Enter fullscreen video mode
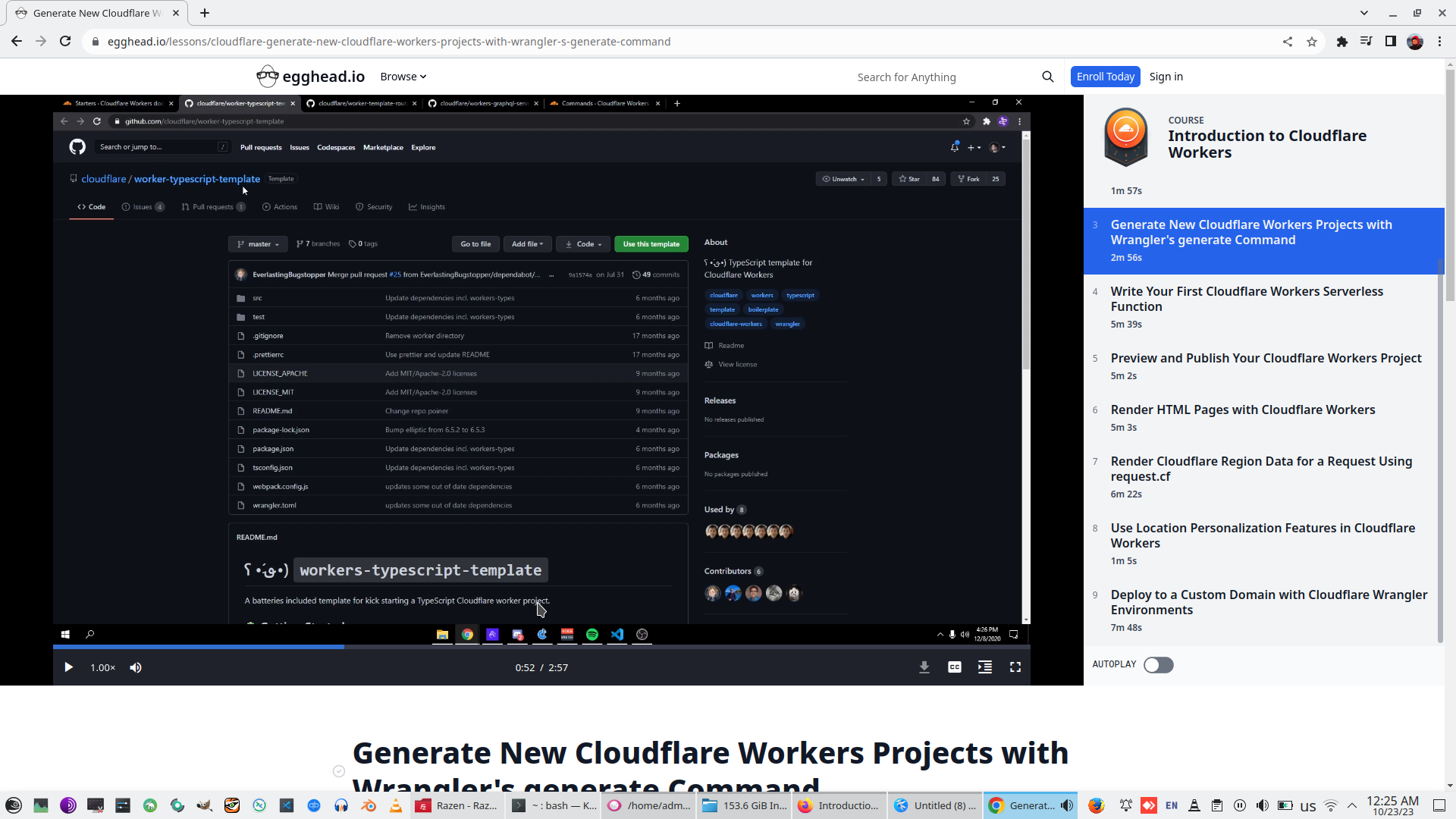The height and width of the screenshot is (819, 1456). (1015, 667)
